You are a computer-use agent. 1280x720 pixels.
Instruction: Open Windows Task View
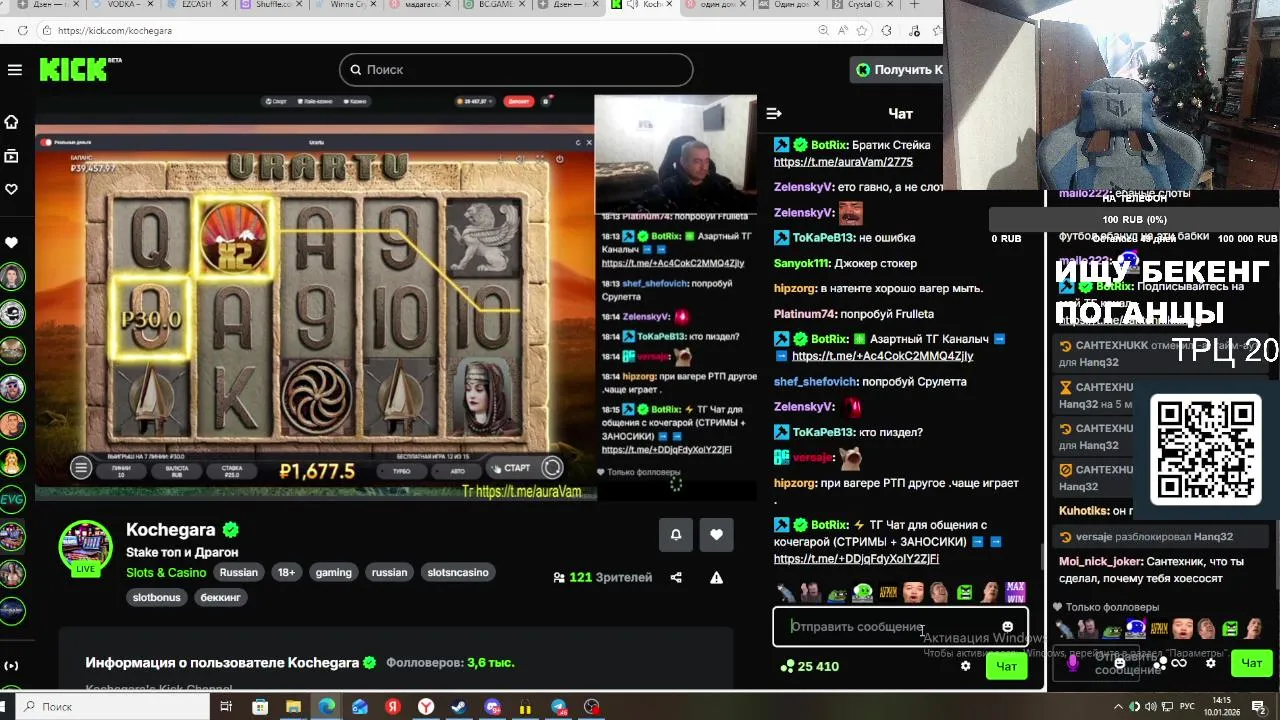[x=226, y=707]
